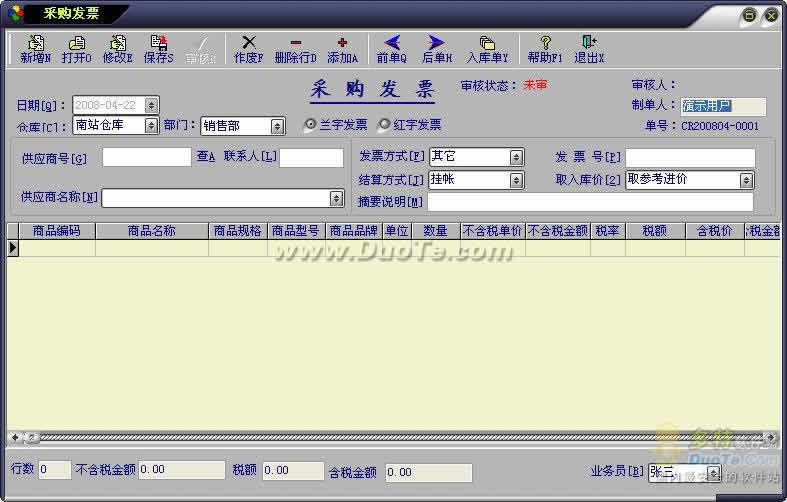Click the 商品编码 column header

57,231
